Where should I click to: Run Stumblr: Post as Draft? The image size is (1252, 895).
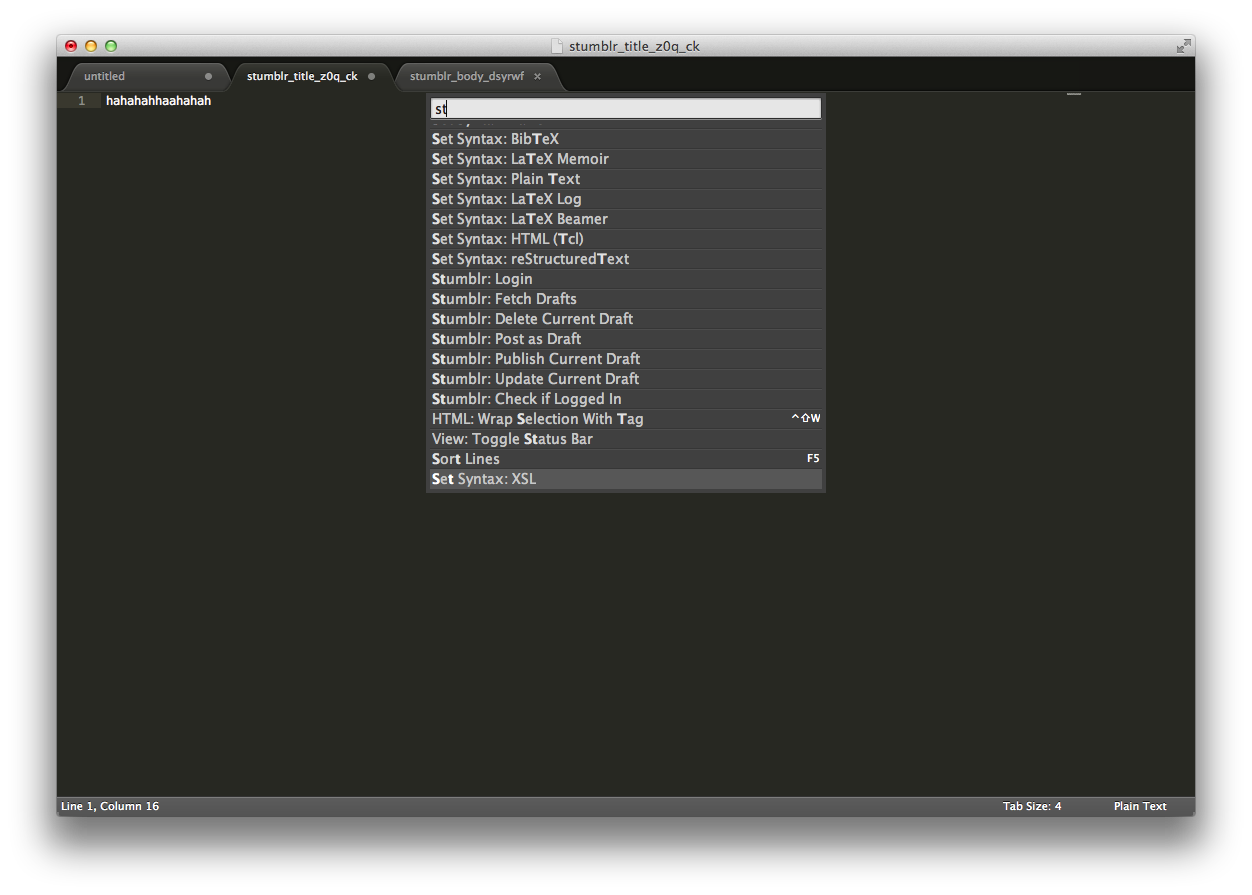click(626, 339)
